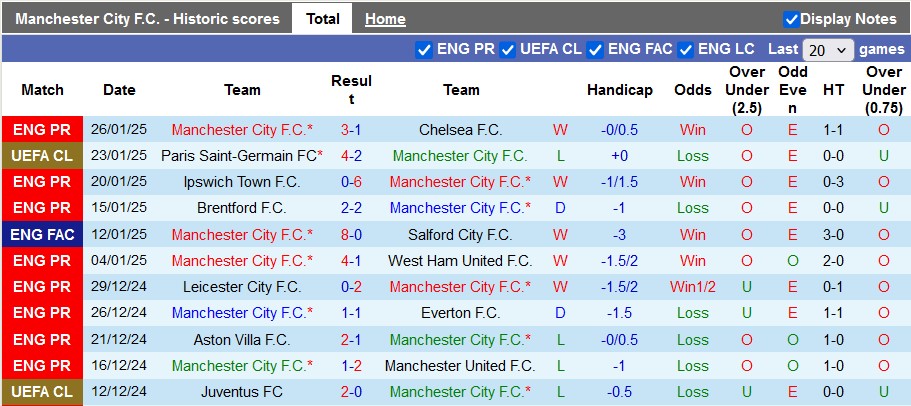Open the Manchester United F.C. link
Viewport: 911px width, 406px height.
coord(460,365)
